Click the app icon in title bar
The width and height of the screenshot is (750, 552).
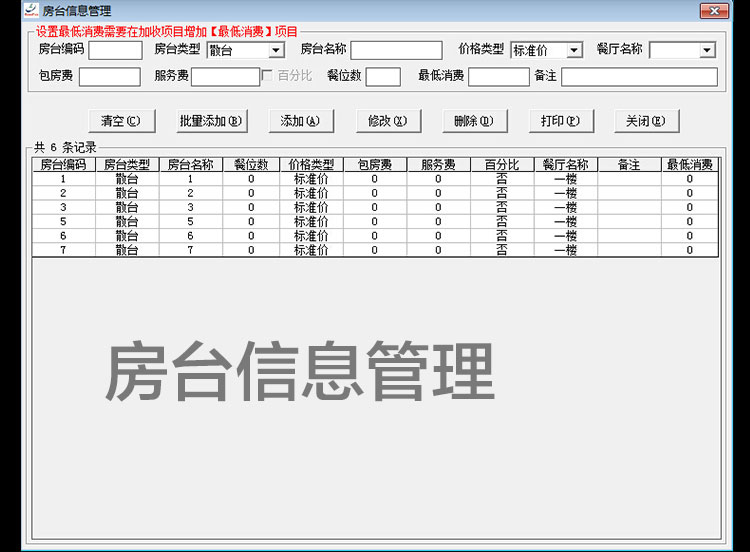pos(31,10)
